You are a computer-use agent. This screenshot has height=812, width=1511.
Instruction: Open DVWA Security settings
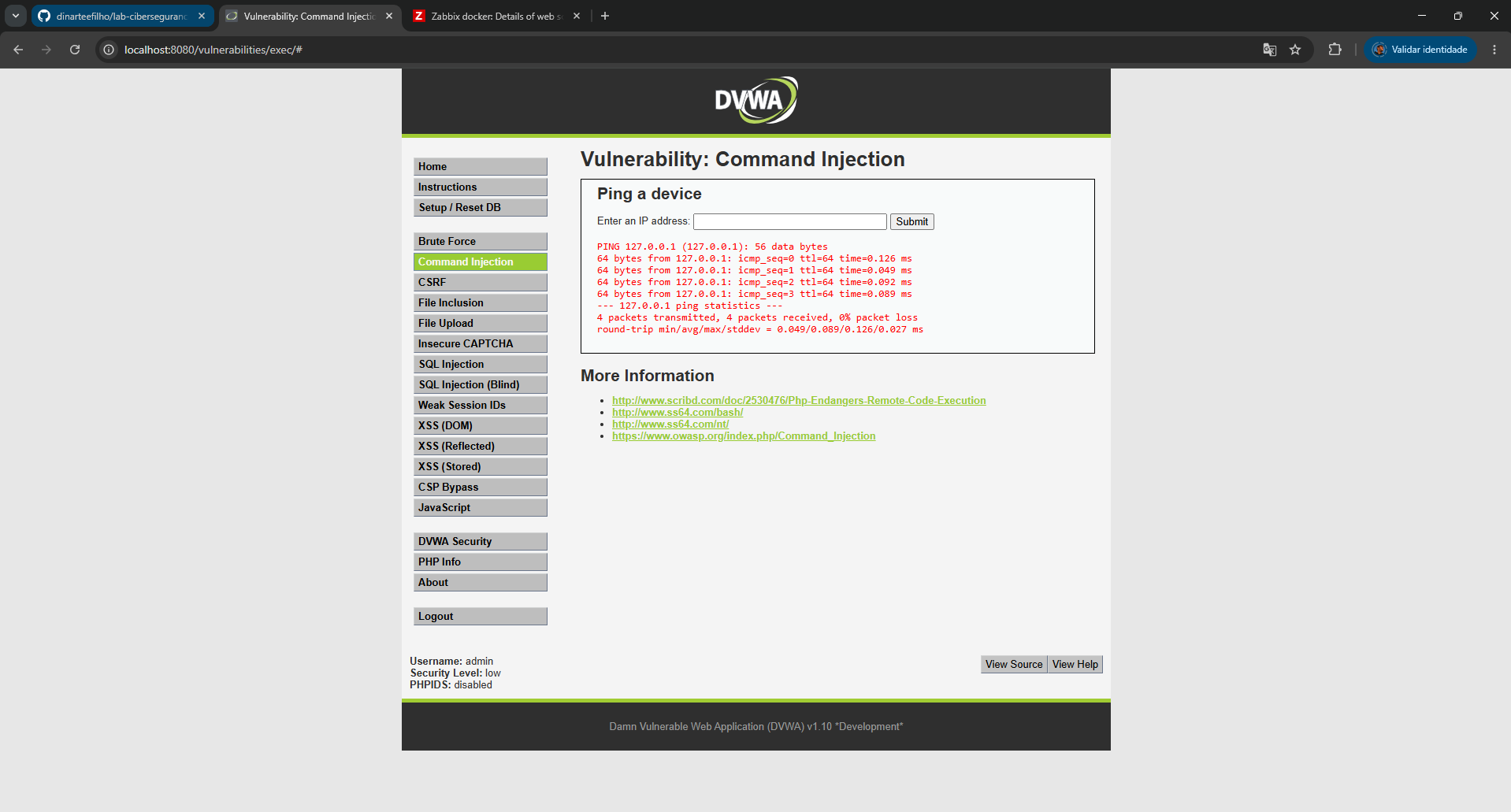coord(481,541)
